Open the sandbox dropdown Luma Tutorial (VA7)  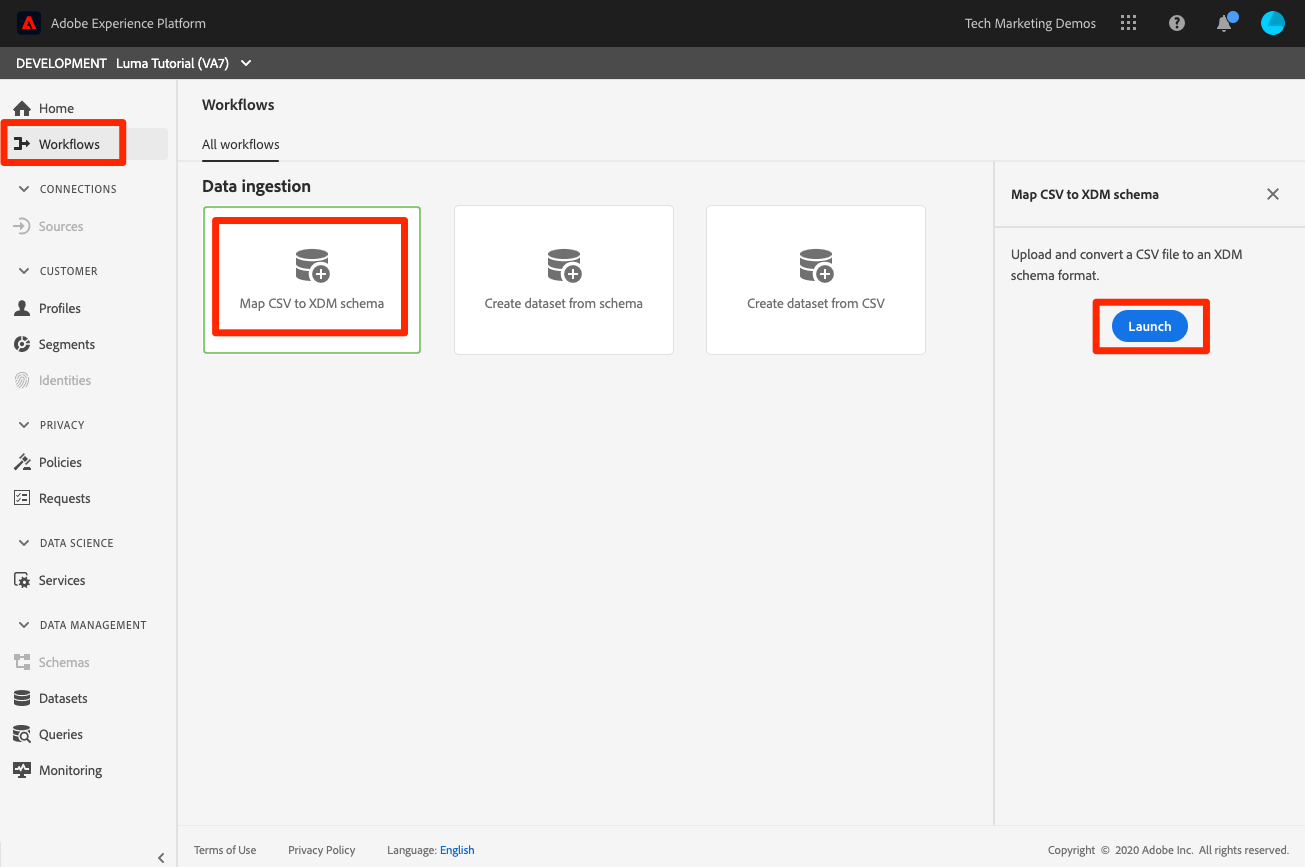coord(184,63)
